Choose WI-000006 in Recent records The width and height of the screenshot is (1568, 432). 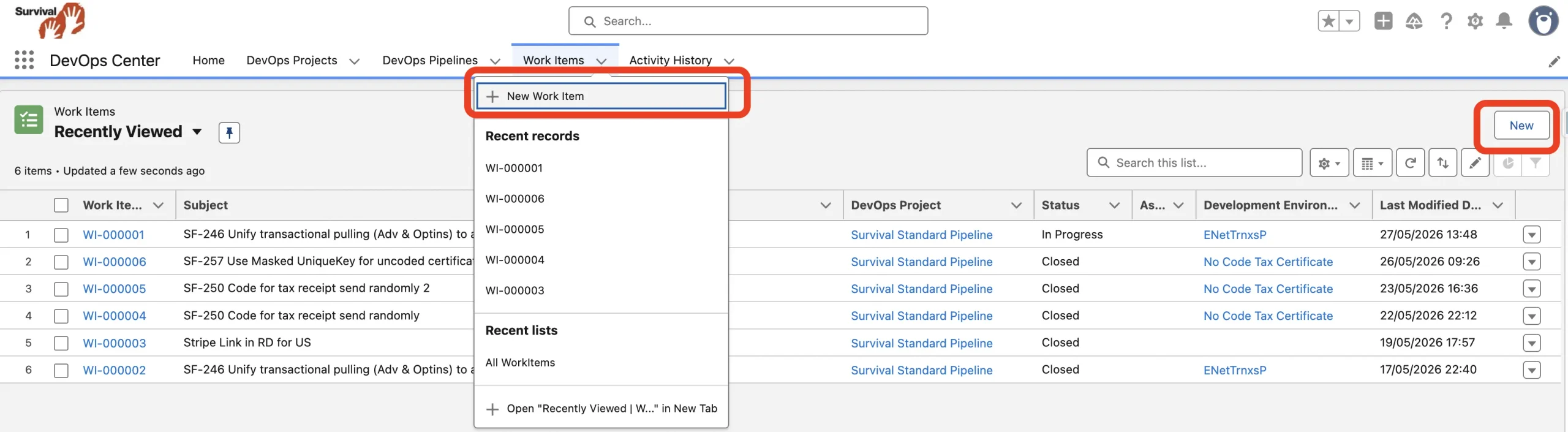tap(601, 199)
